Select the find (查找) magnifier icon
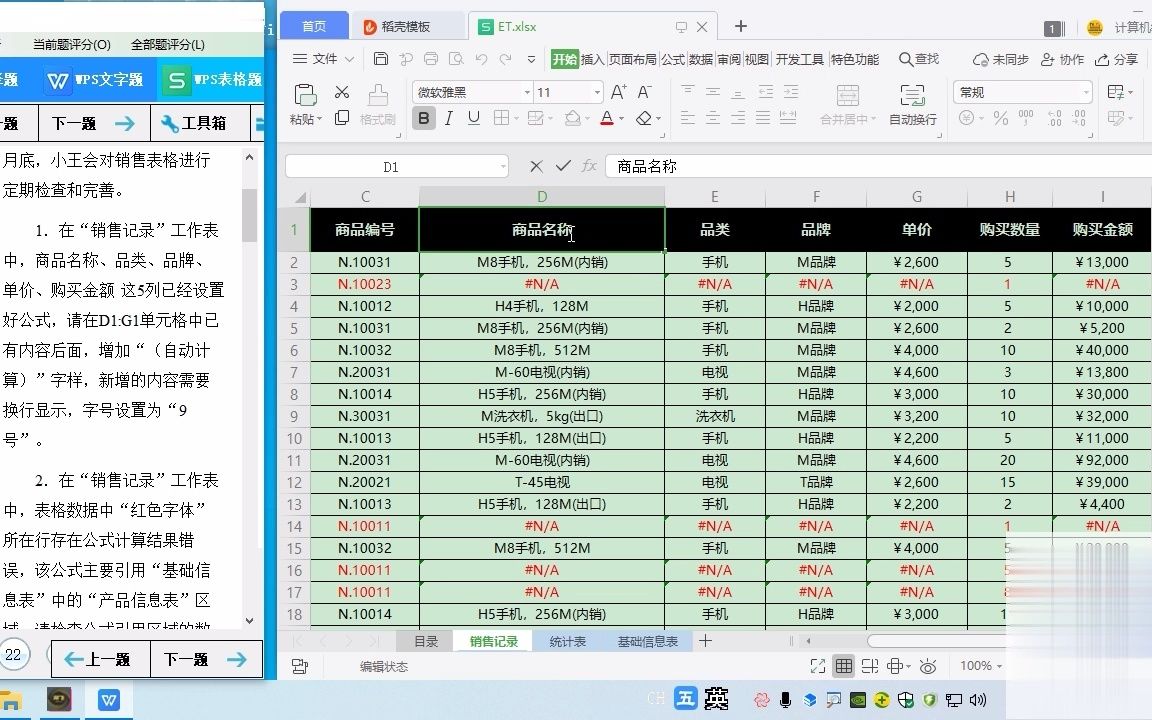The image size is (1152, 720). 919,58
